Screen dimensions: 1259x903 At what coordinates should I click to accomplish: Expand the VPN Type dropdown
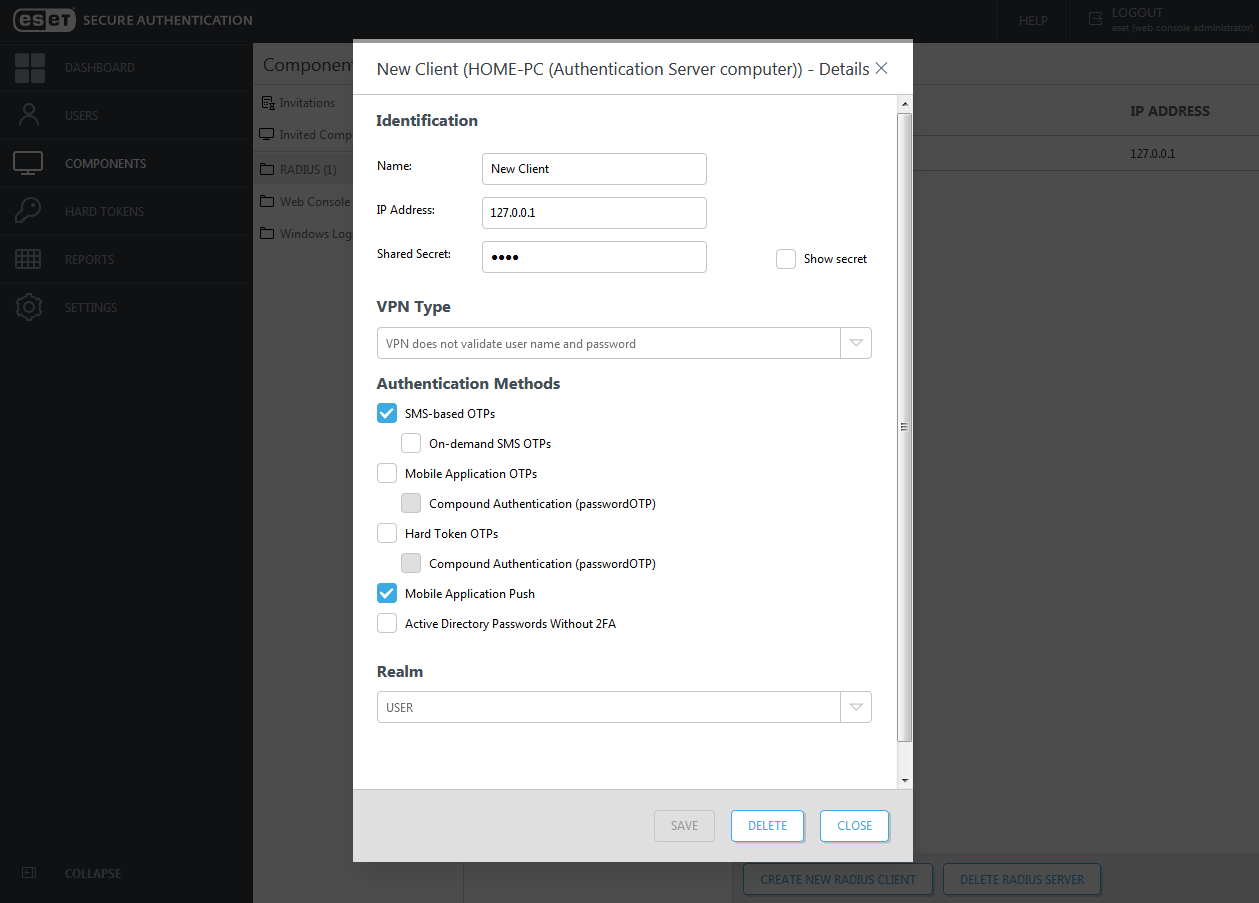[x=855, y=343]
